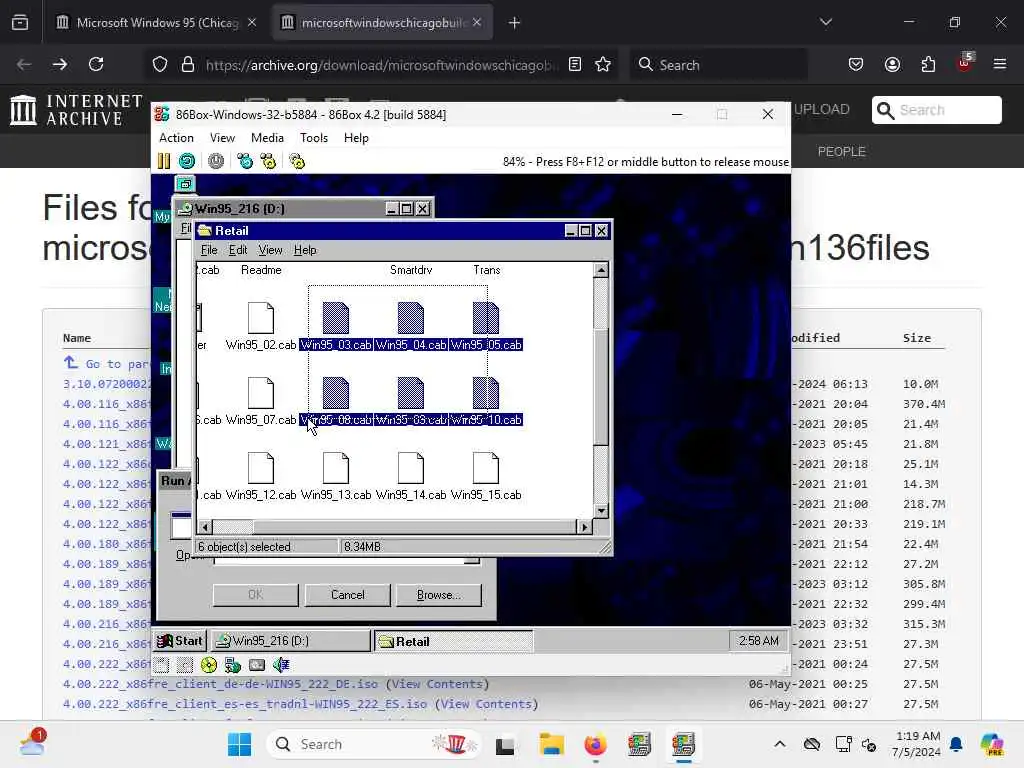Click the Retail vertical scrollbar thumb

coord(601,387)
